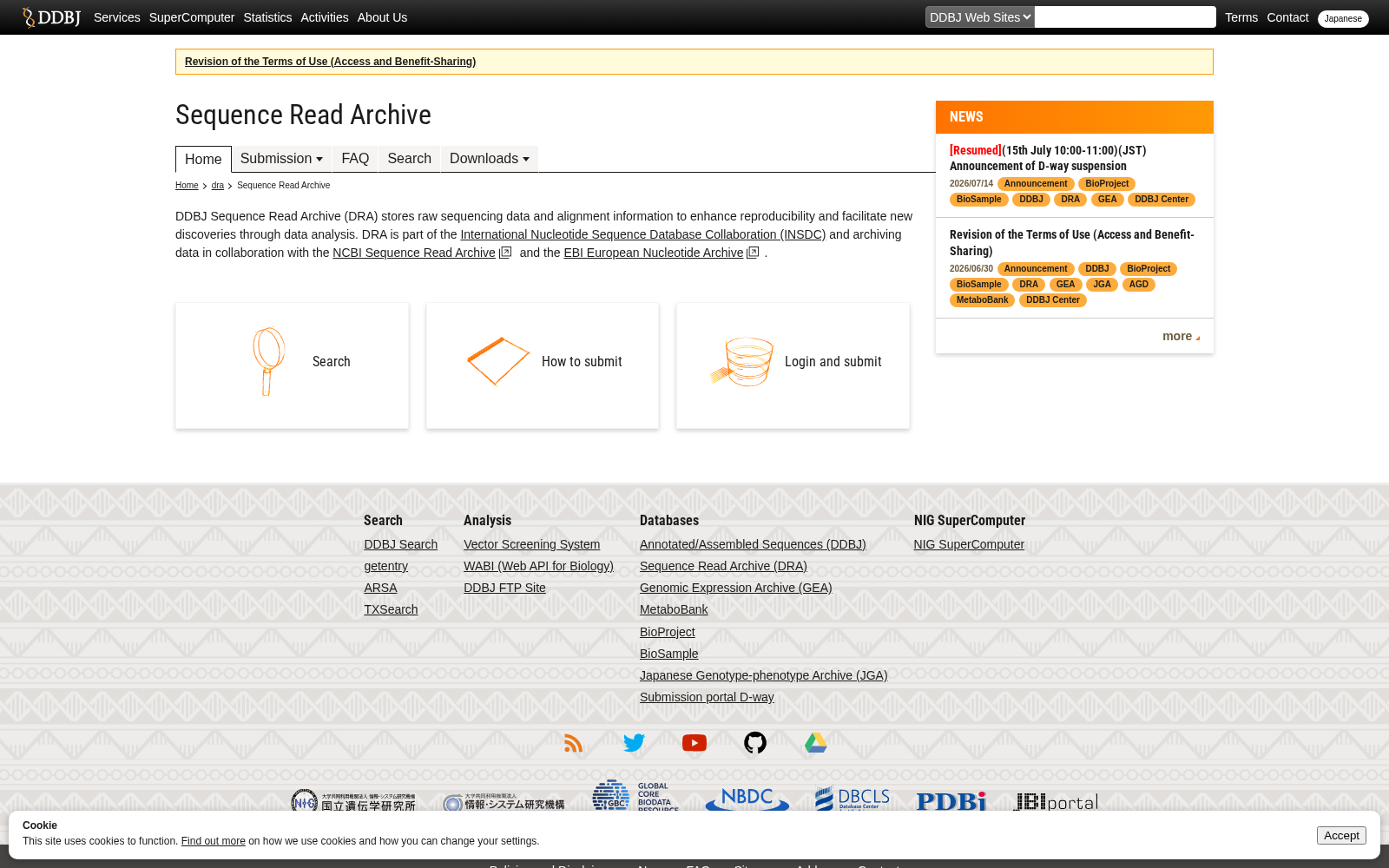
Task: Expand the Submission dropdown menu
Action: click(x=281, y=159)
